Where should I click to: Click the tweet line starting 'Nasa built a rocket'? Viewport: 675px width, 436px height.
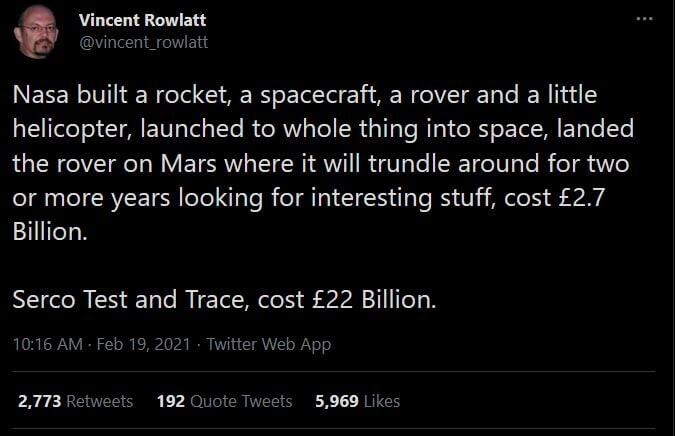305,95
